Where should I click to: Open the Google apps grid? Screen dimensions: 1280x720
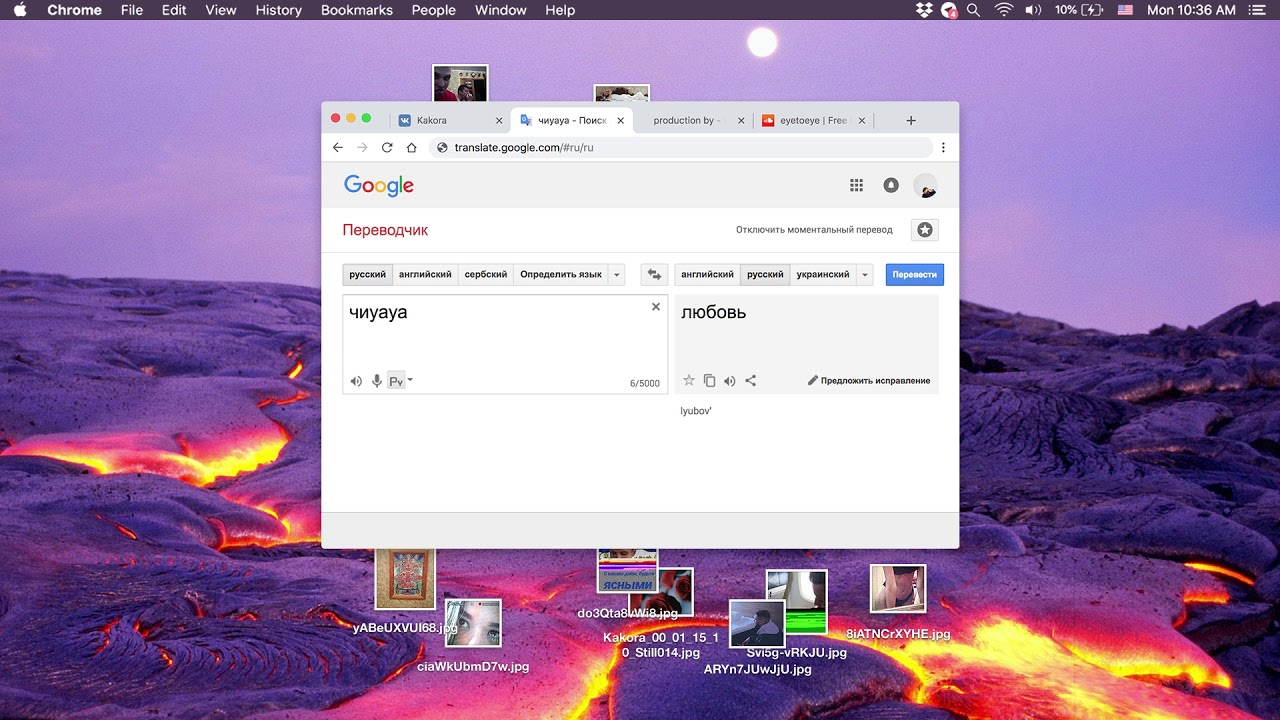pos(856,185)
